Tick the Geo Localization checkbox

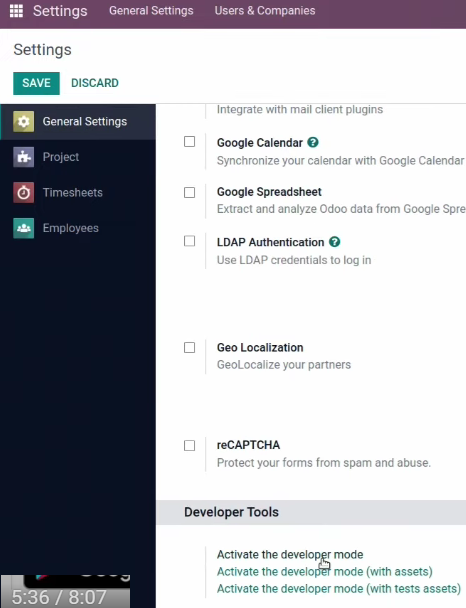pos(190,347)
